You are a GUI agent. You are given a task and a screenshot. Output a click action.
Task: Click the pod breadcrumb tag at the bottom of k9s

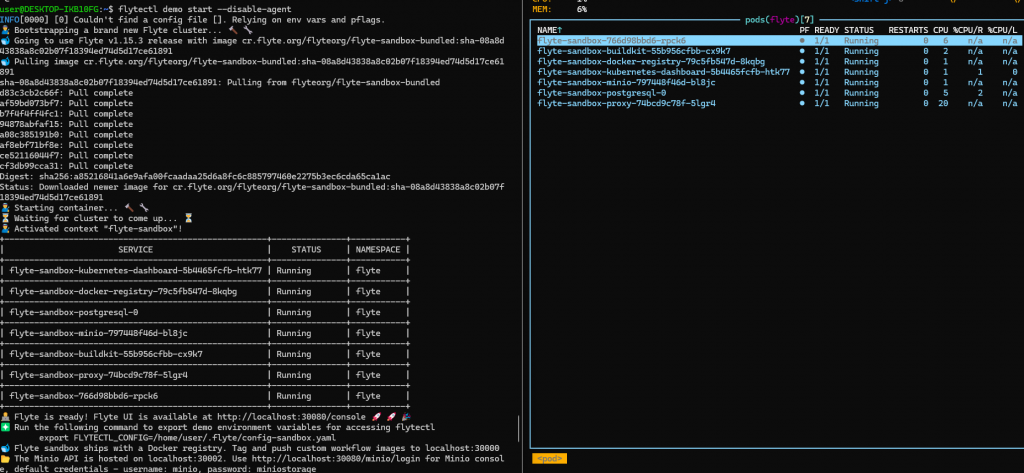(x=549, y=459)
